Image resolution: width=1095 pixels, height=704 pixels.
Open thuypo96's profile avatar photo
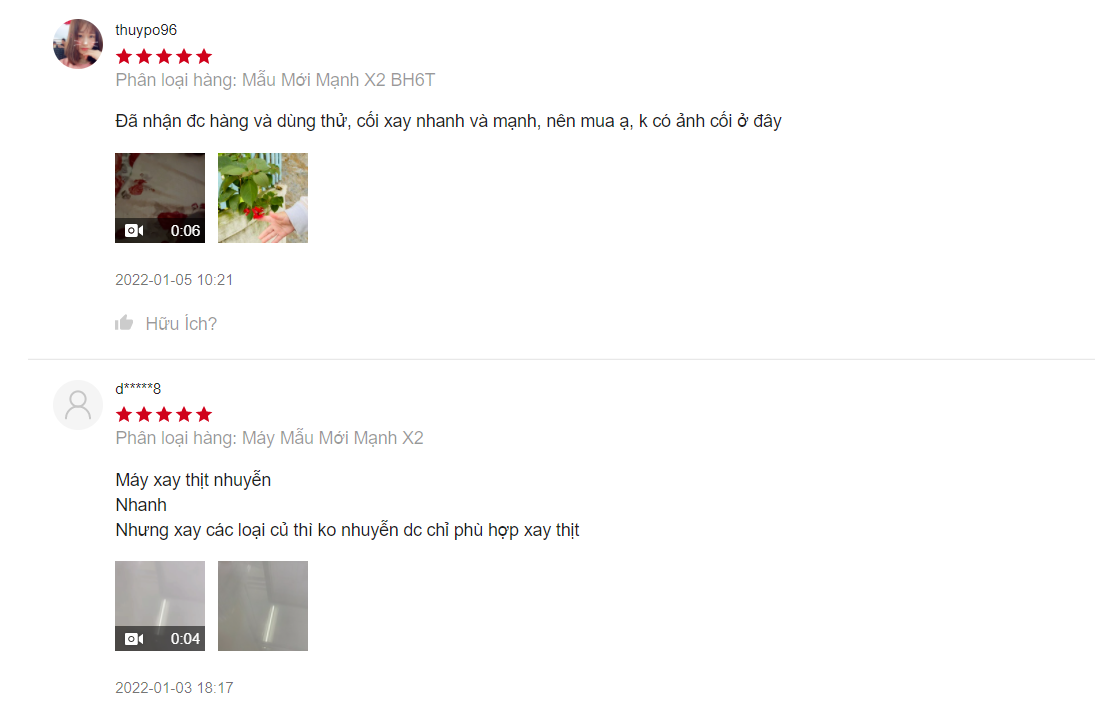tap(78, 44)
